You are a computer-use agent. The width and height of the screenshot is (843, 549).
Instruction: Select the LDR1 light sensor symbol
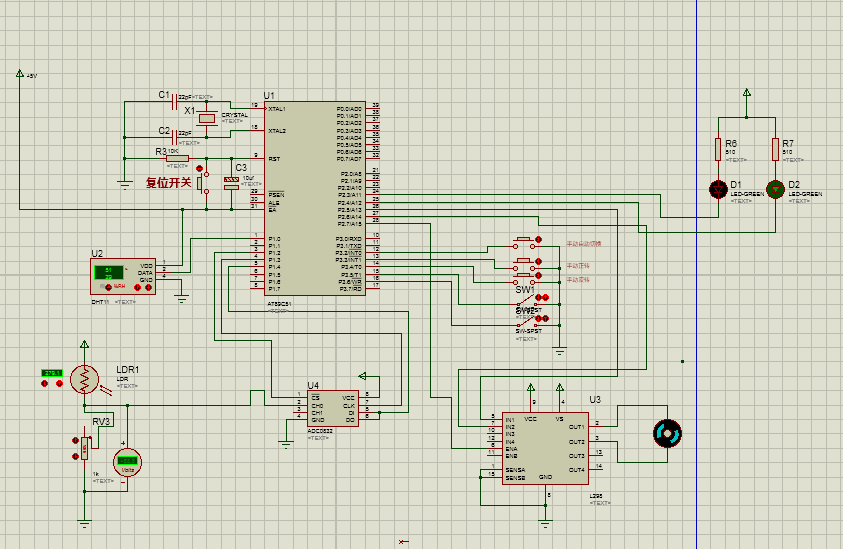click(x=86, y=379)
